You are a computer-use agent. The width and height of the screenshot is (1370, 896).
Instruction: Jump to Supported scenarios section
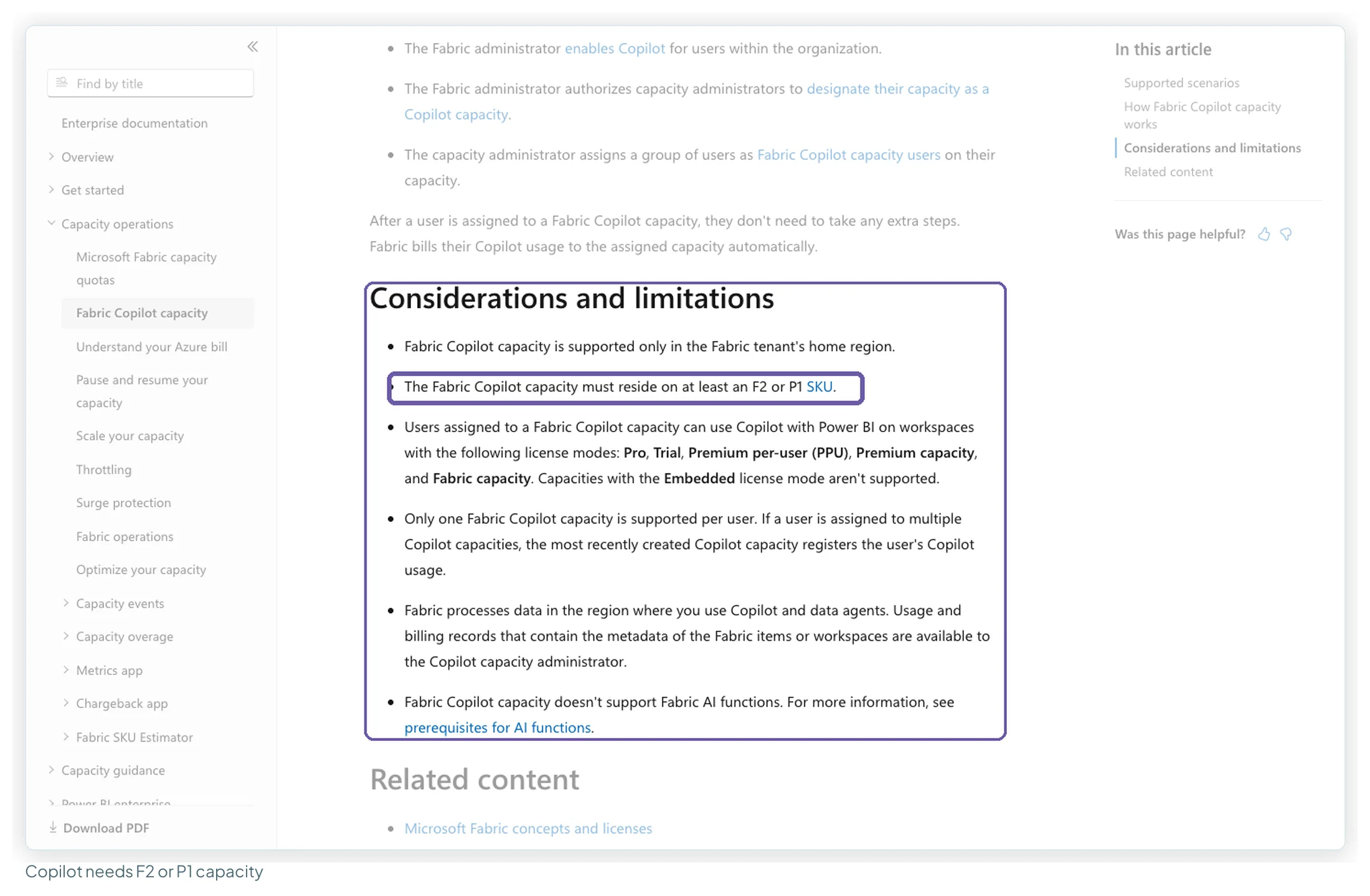(1181, 83)
